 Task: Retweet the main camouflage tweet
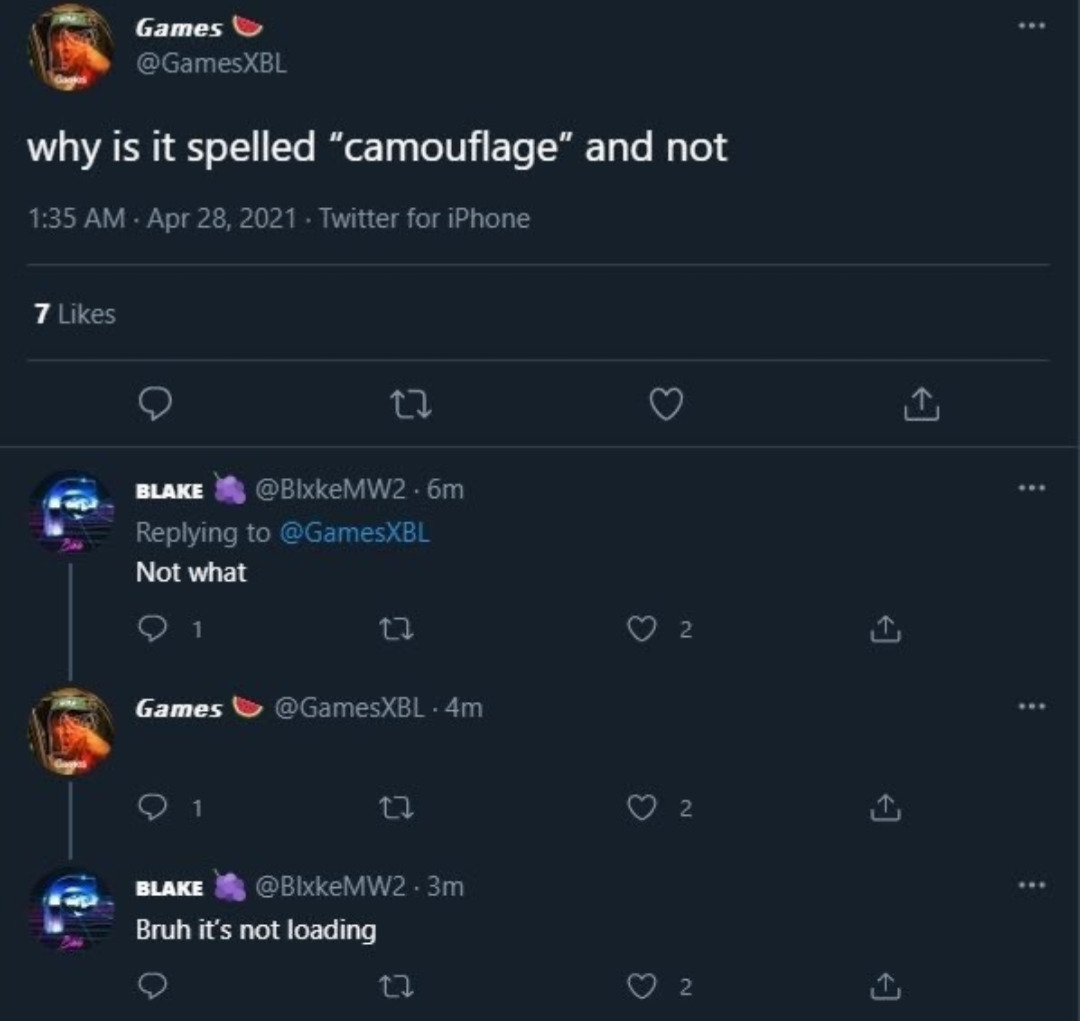point(410,404)
